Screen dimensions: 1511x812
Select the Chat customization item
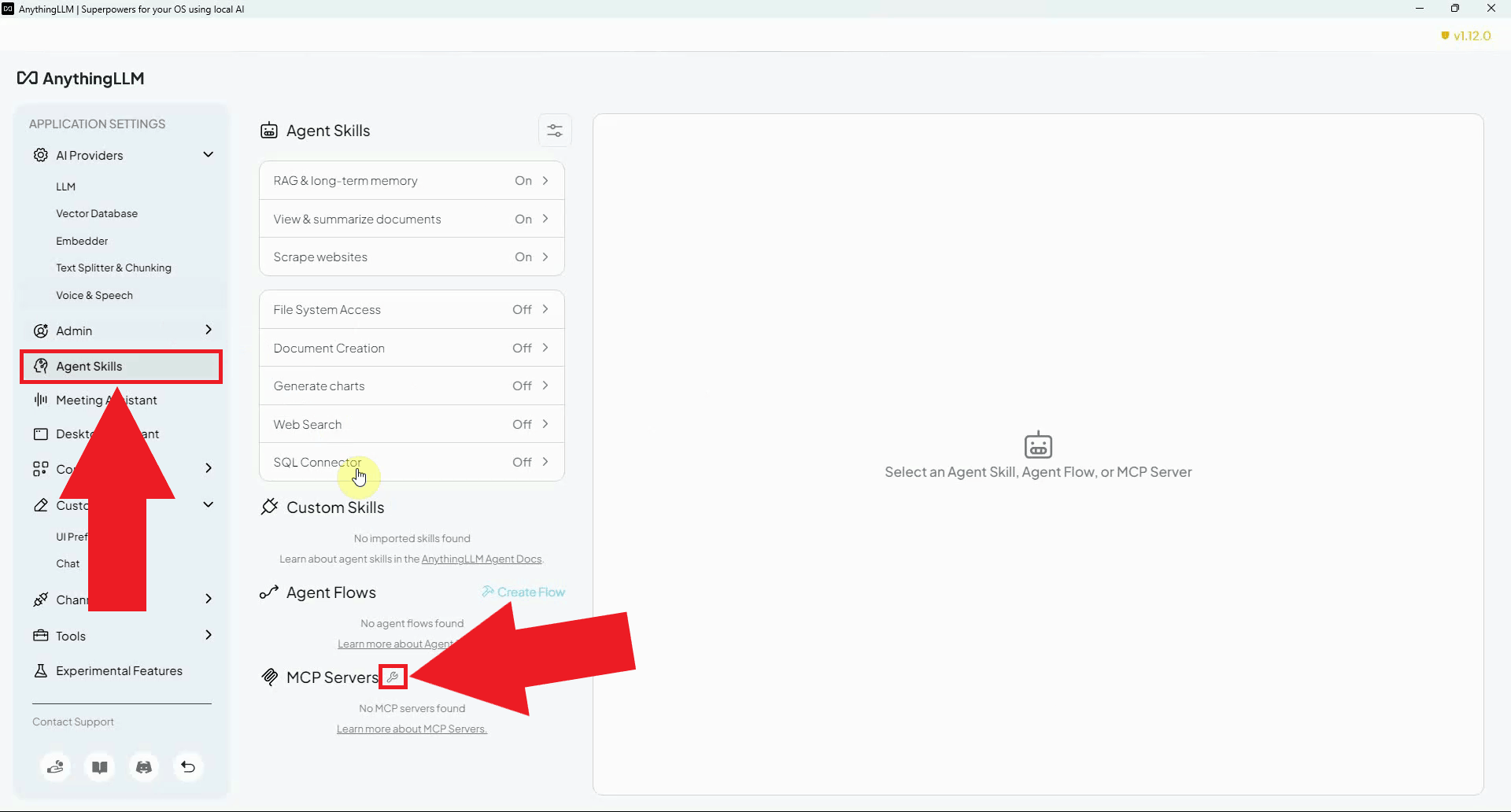[x=68, y=563]
